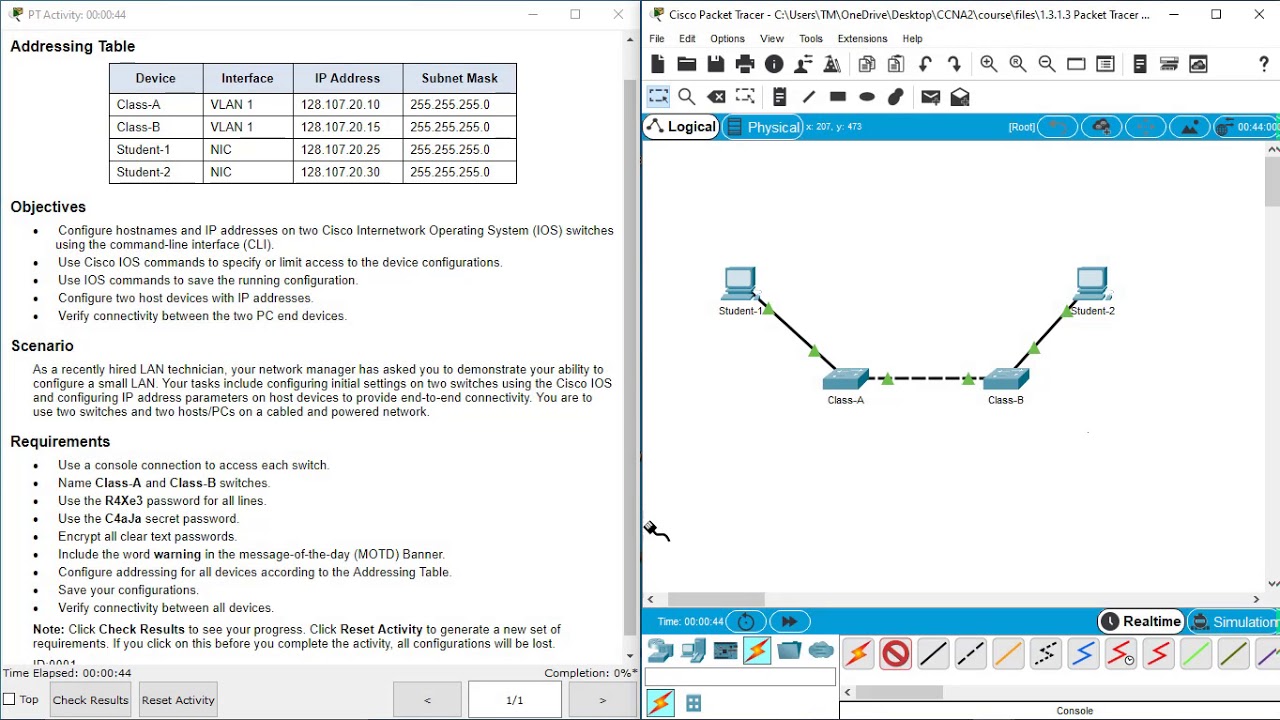Switch to Logical workspace view
Screen dimensions: 1280x720
[681, 127]
